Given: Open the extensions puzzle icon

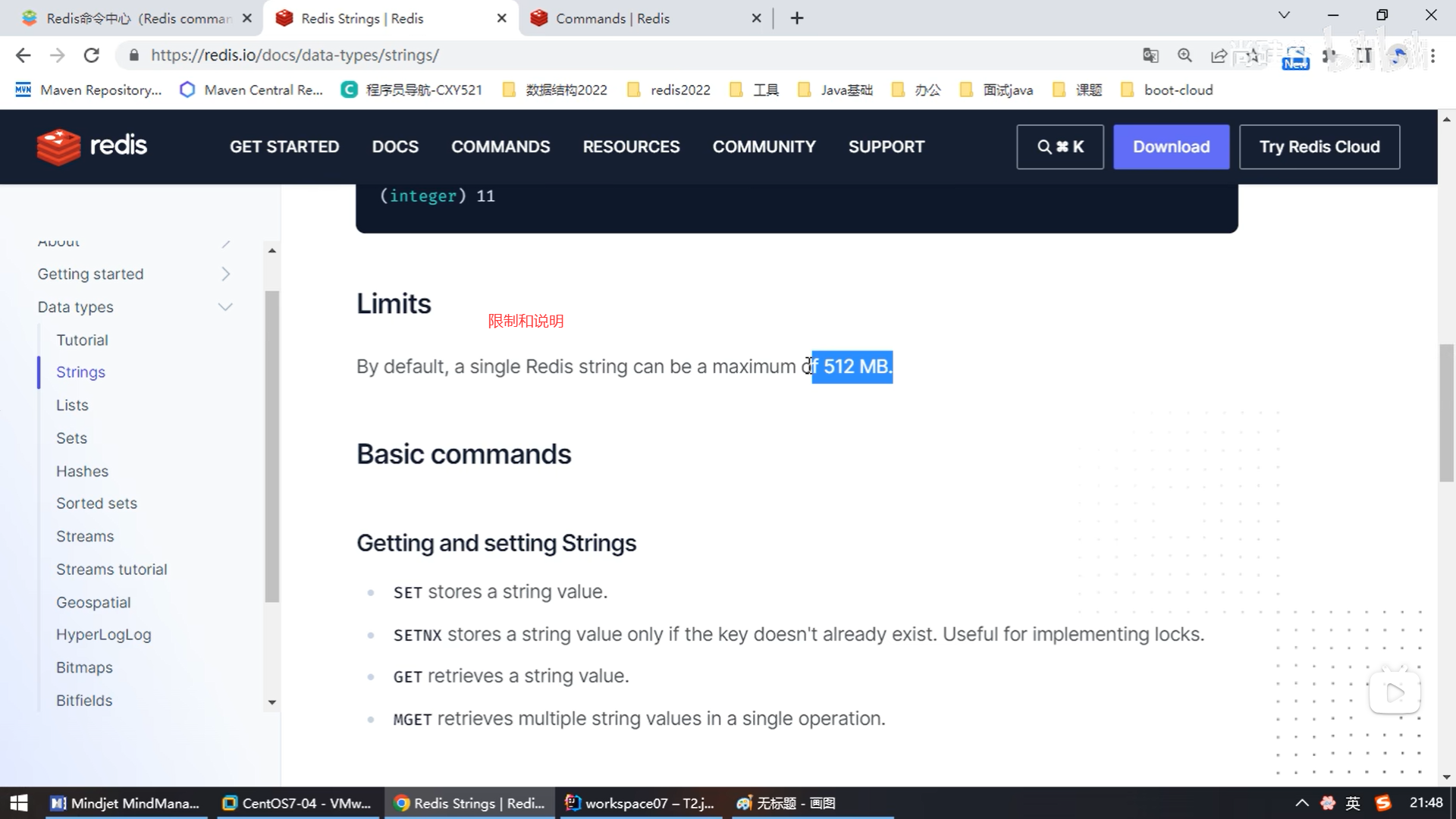Looking at the screenshot, I should [1329, 55].
